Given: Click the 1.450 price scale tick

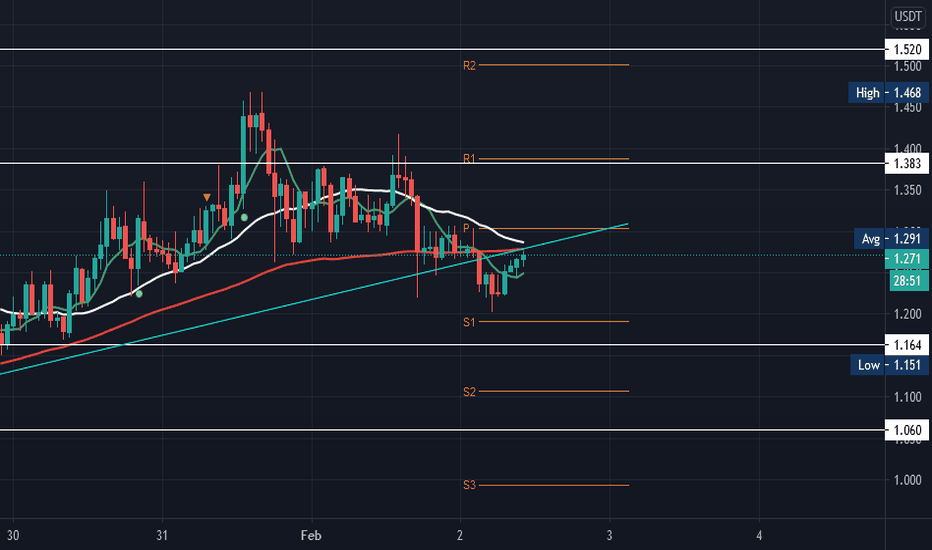Looking at the screenshot, I should click(x=908, y=107).
